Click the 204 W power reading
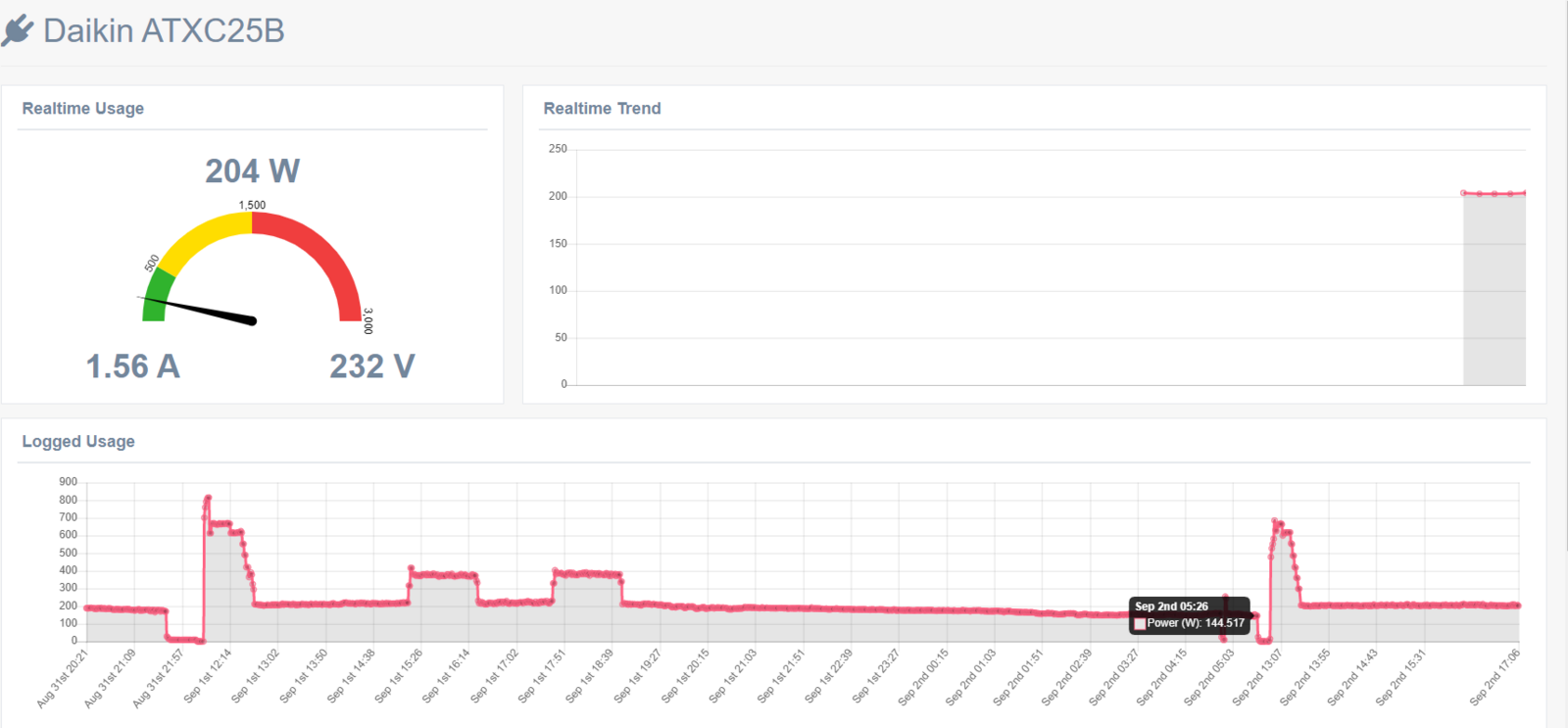Screen dimensions: 1568x728 click(252, 171)
